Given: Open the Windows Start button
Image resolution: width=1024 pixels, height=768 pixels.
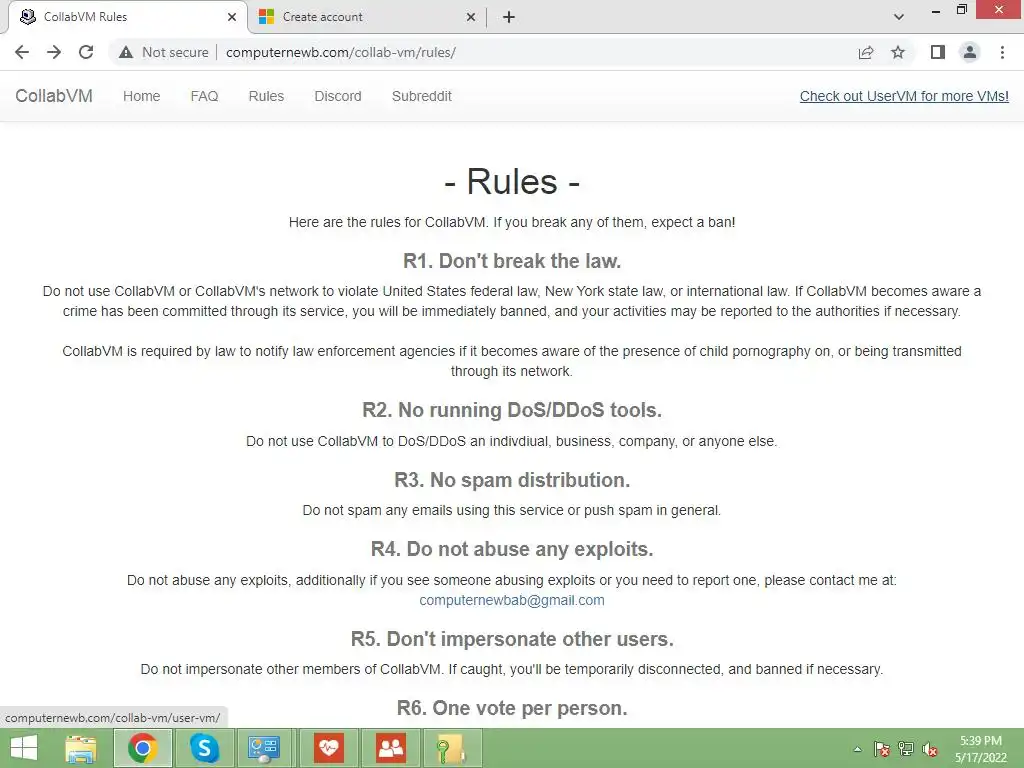Looking at the screenshot, I should [24, 748].
